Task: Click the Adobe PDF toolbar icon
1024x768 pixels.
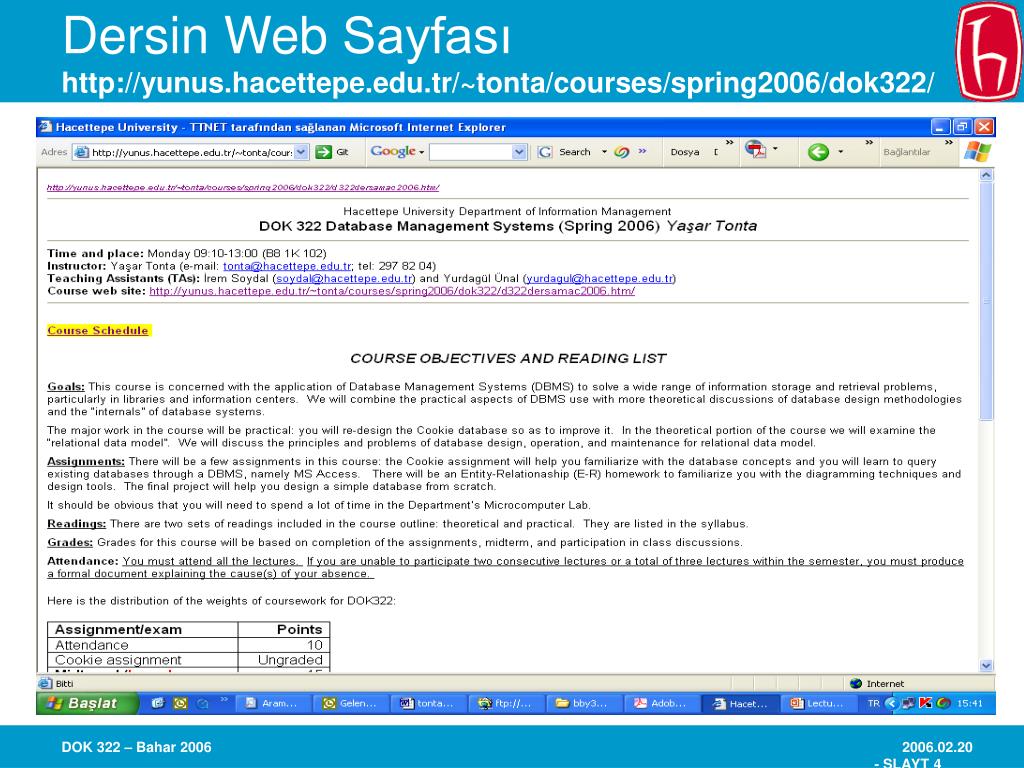Action: [x=756, y=150]
